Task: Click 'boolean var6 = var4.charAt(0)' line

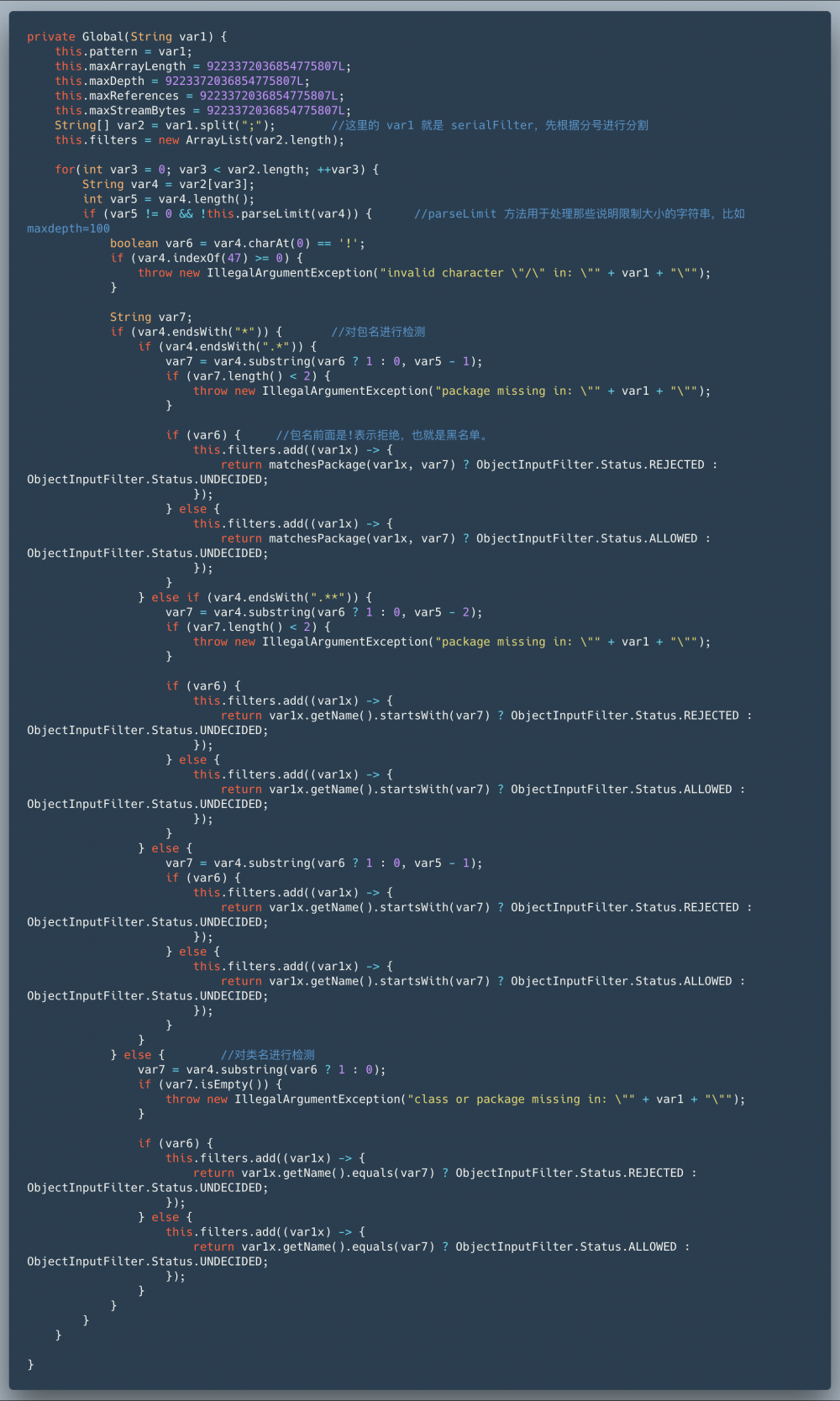Action: [x=238, y=244]
